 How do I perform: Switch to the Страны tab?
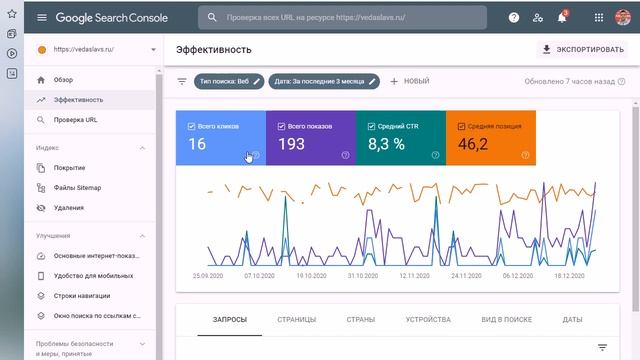(361, 320)
